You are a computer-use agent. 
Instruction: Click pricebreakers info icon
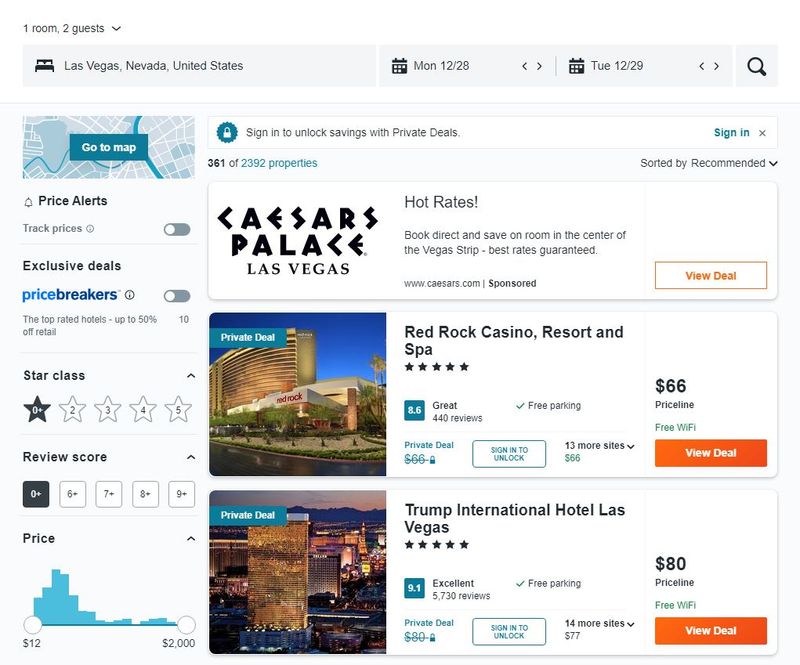click(x=130, y=295)
